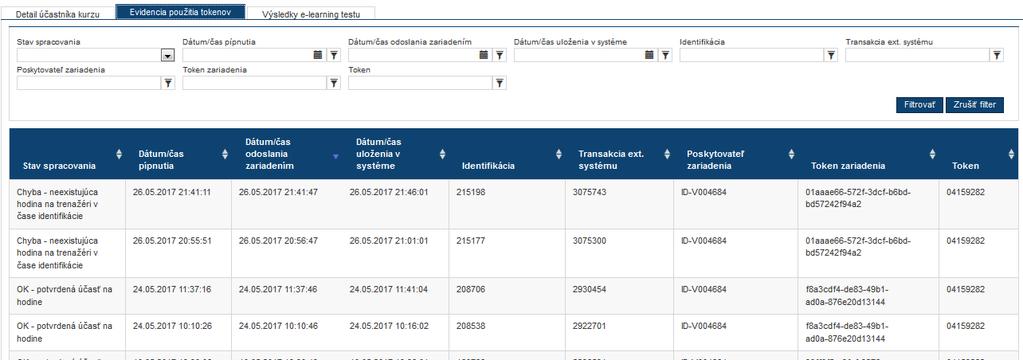The height and width of the screenshot is (360, 1023).
Task: Click identification value 208538
Action: pos(470,326)
